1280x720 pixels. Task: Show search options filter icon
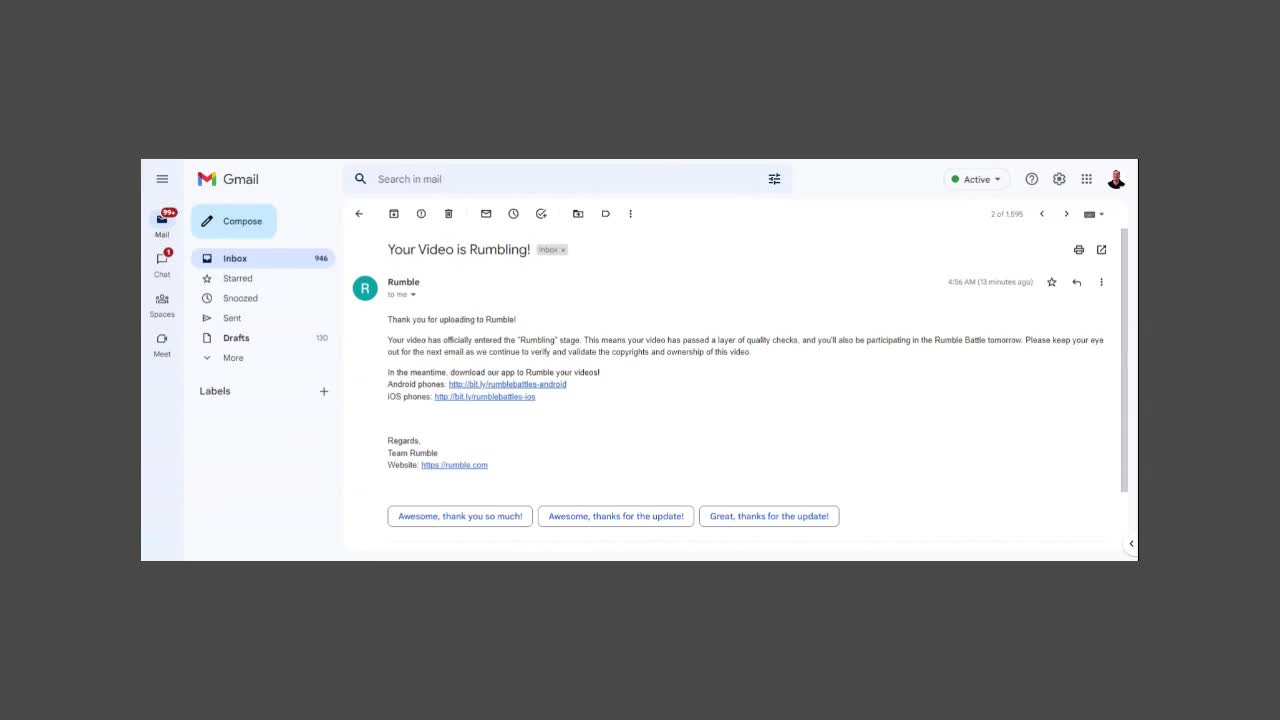point(774,179)
